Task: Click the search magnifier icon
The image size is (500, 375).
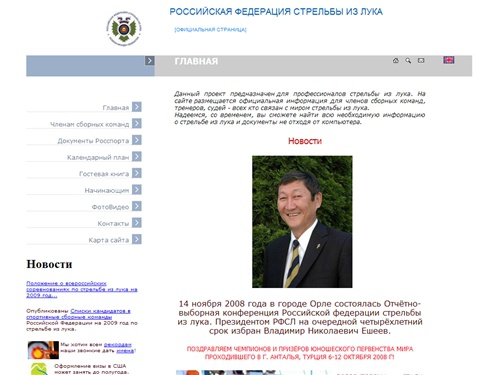Action: (x=408, y=60)
